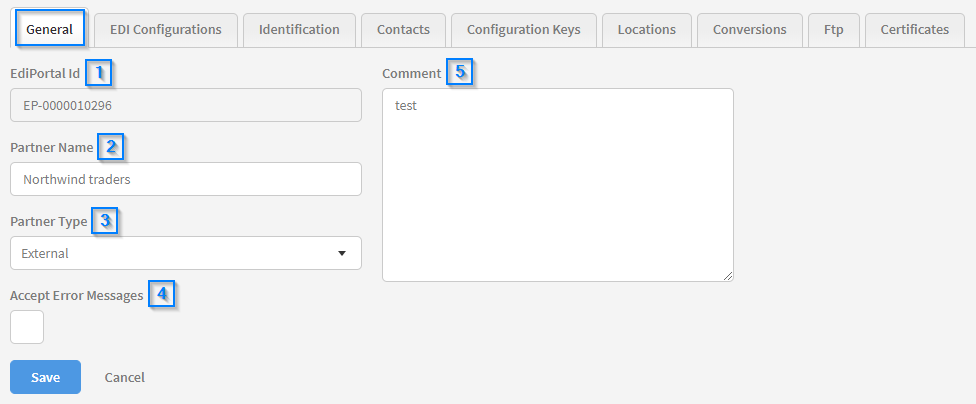The image size is (976, 404).
Task: Open the Ftp tab
Action: point(833,29)
